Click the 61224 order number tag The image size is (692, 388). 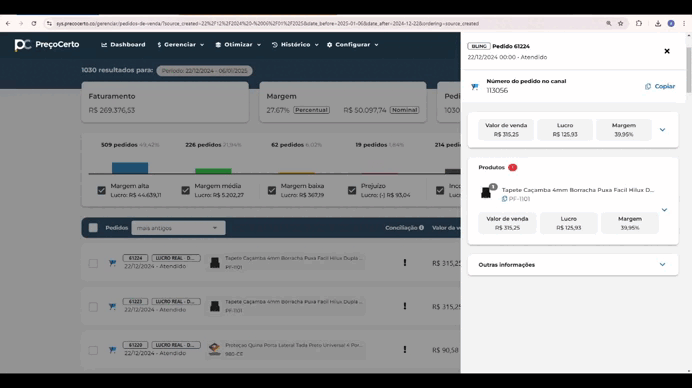tap(135, 258)
